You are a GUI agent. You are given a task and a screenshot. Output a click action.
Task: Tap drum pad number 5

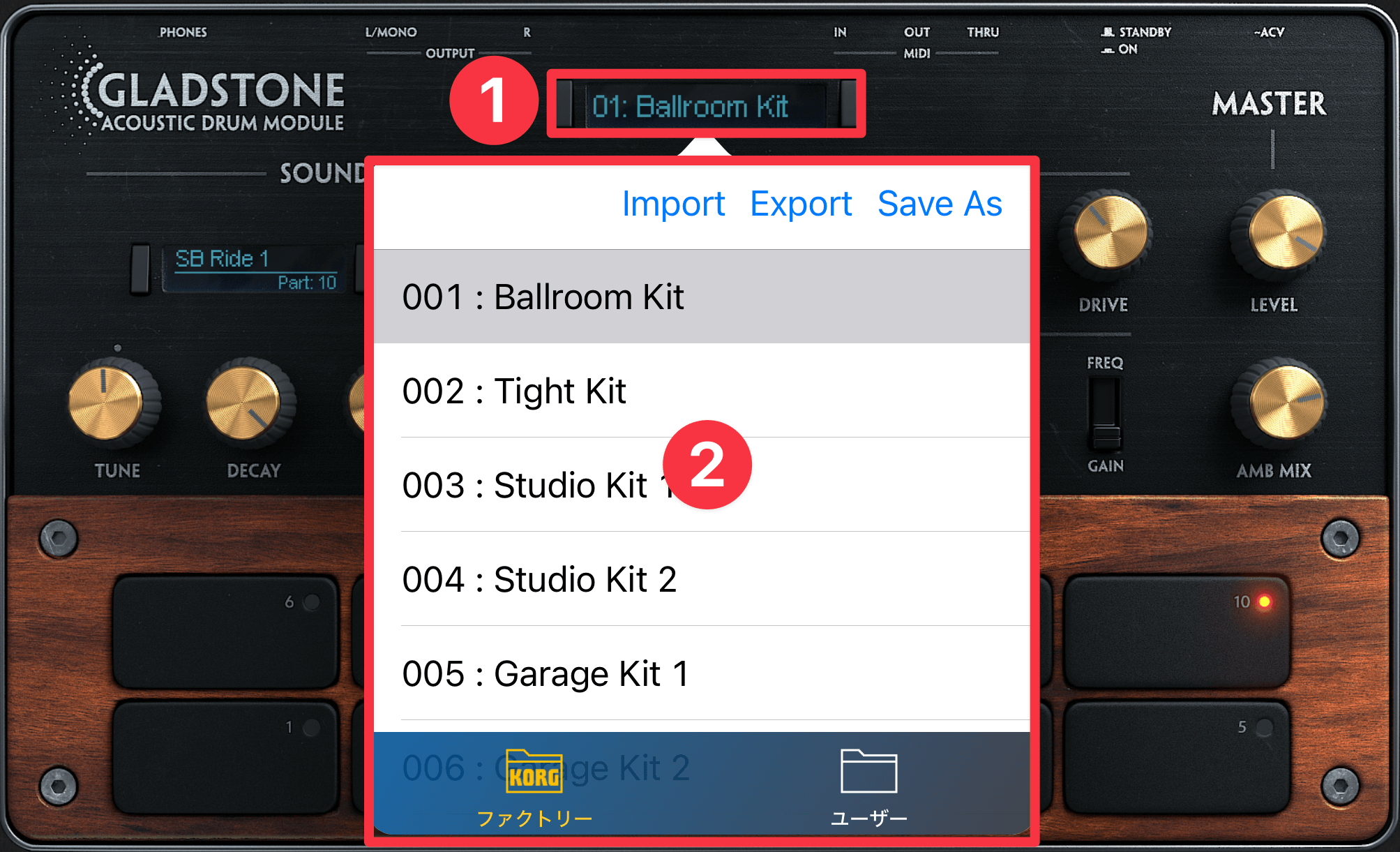(1176, 757)
